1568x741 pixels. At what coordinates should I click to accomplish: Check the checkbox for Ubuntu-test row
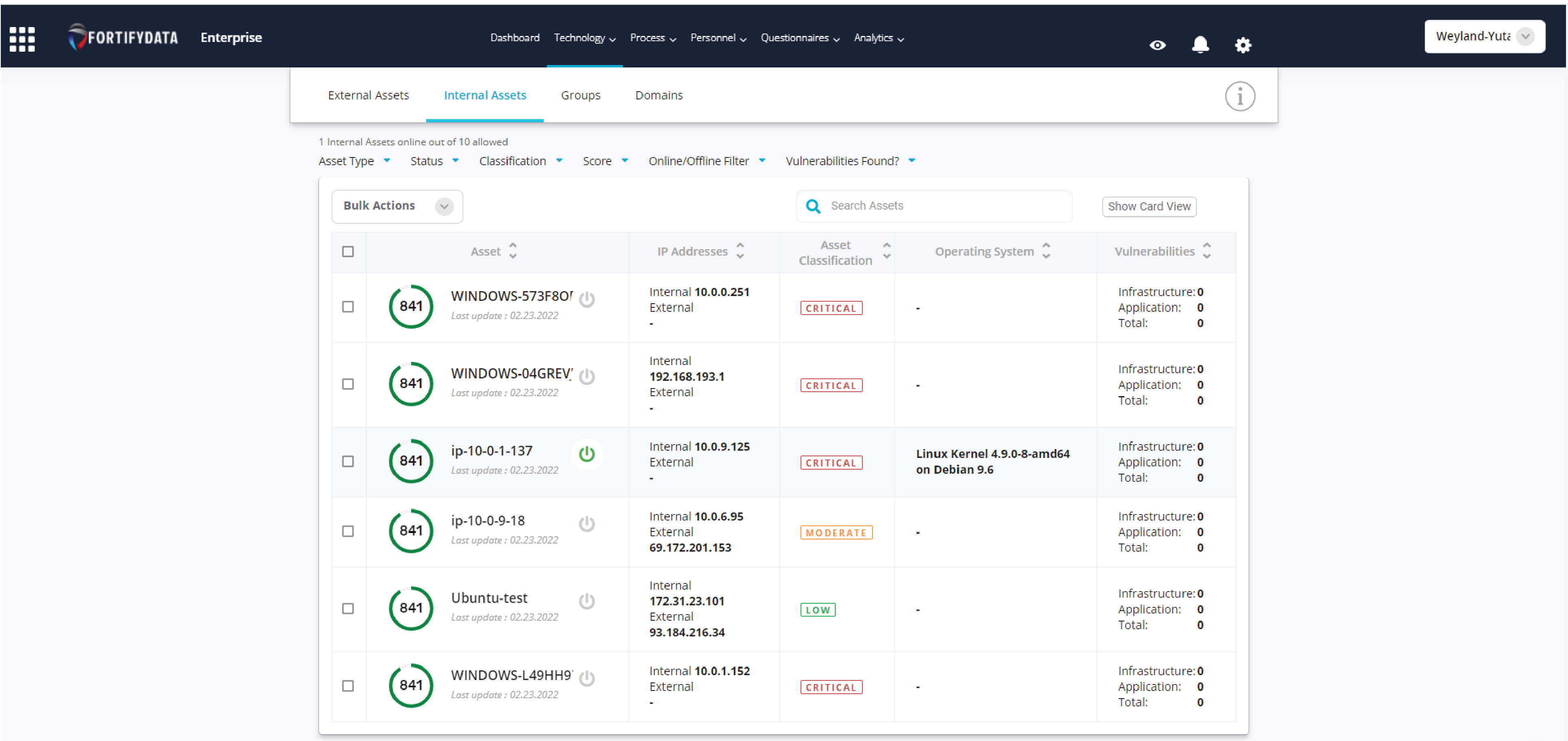click(348, 608)
